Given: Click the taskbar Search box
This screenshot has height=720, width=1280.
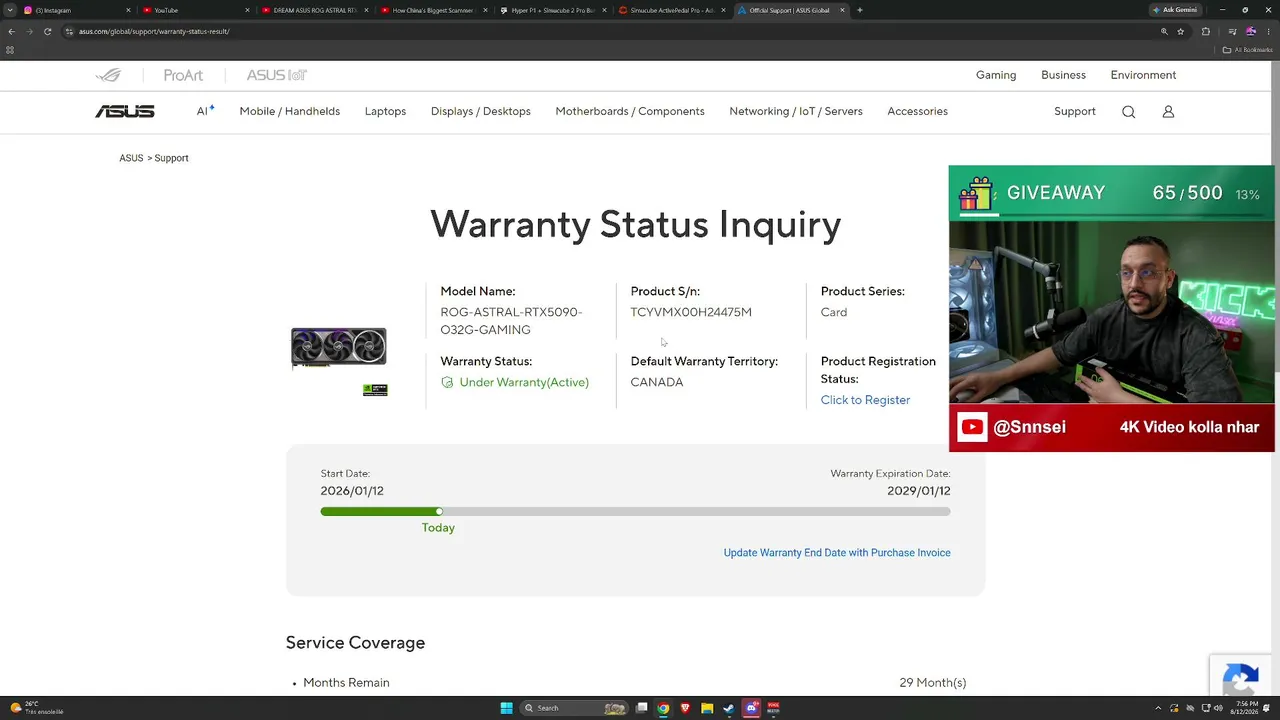Looking at the screenshot, I should [573, 708].
